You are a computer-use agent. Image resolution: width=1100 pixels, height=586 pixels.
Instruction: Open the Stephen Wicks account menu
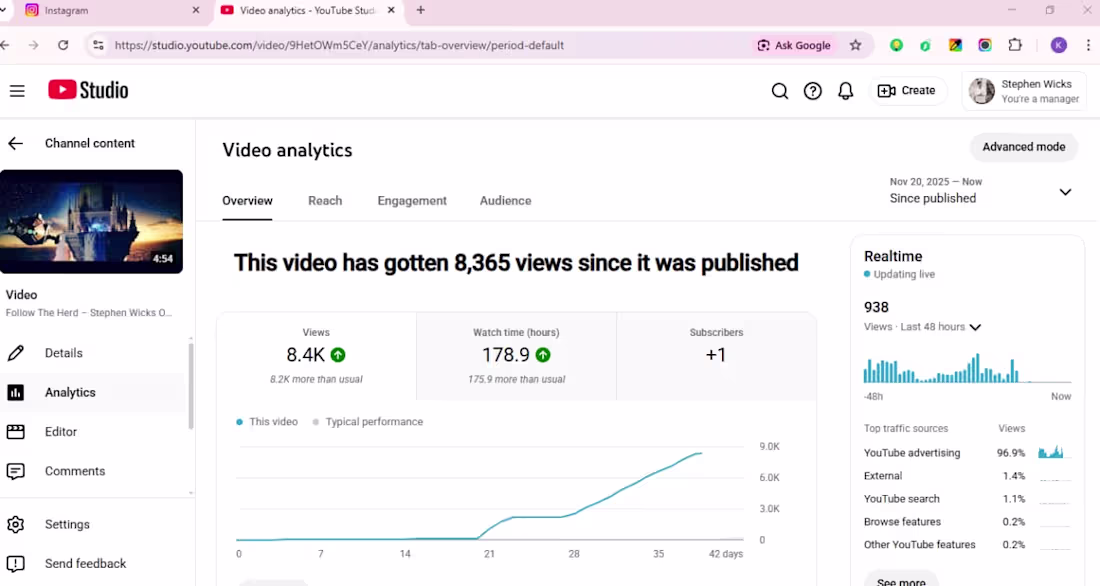[1024, 91]
